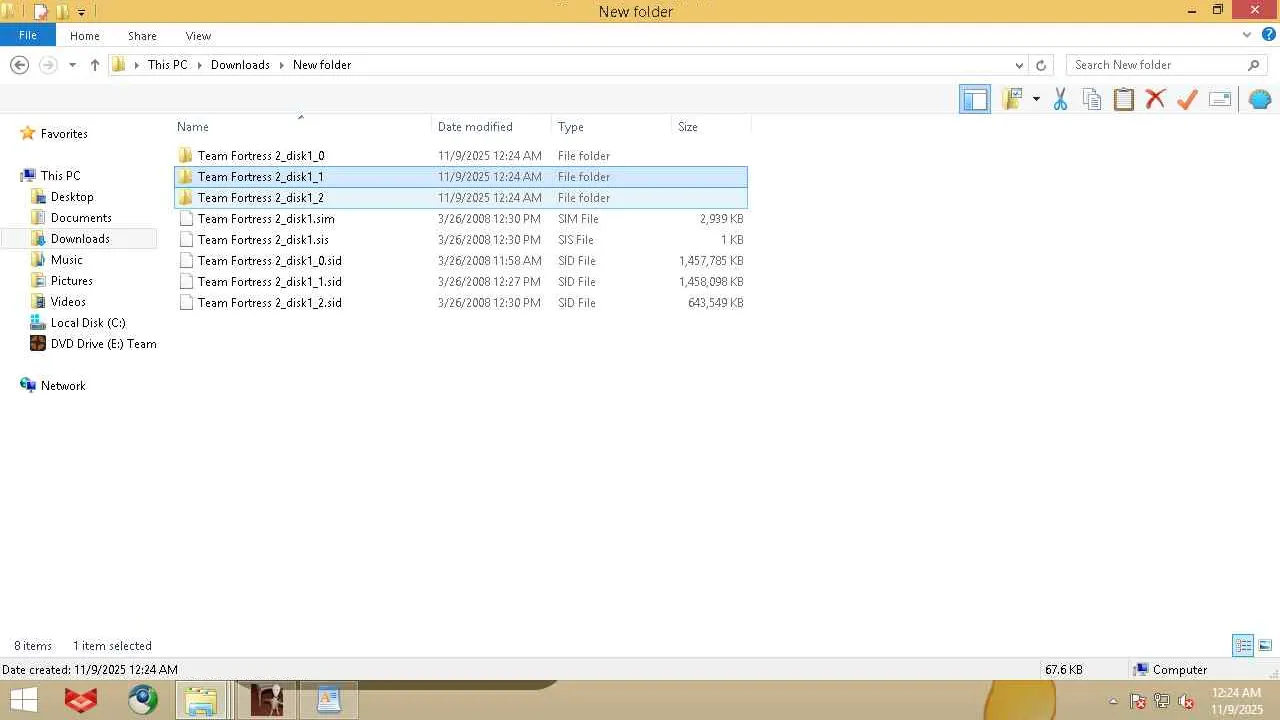Go up one folder level

tap(95, 65)
